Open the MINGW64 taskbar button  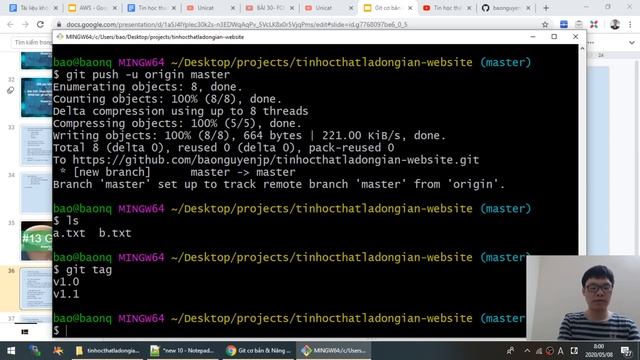pos(334,351)
